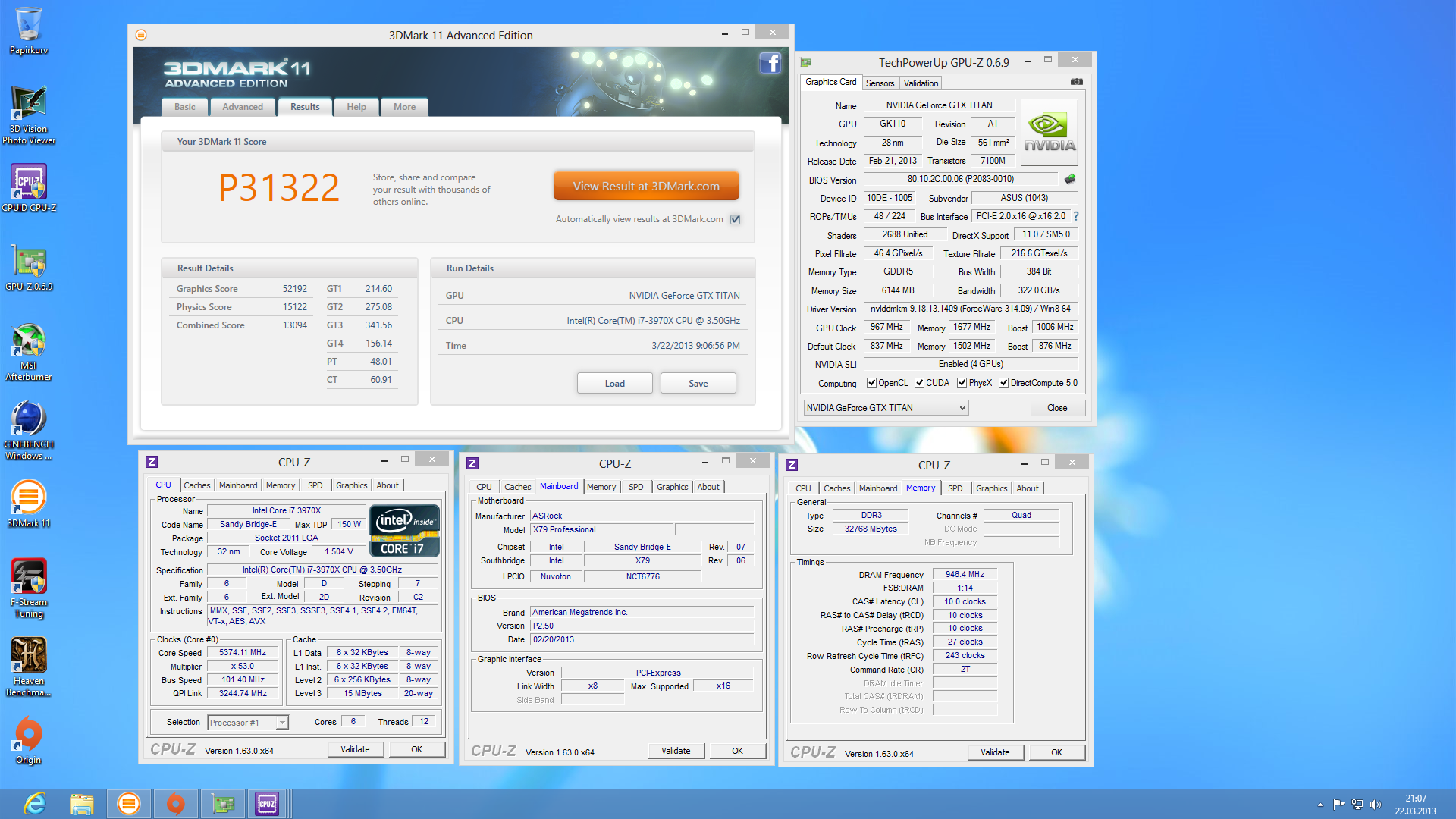The width and height of the screenshot is (1456, 819).
Task: Click NVIDIA logo in GPU-Z
Action: tap(1050, 133)
